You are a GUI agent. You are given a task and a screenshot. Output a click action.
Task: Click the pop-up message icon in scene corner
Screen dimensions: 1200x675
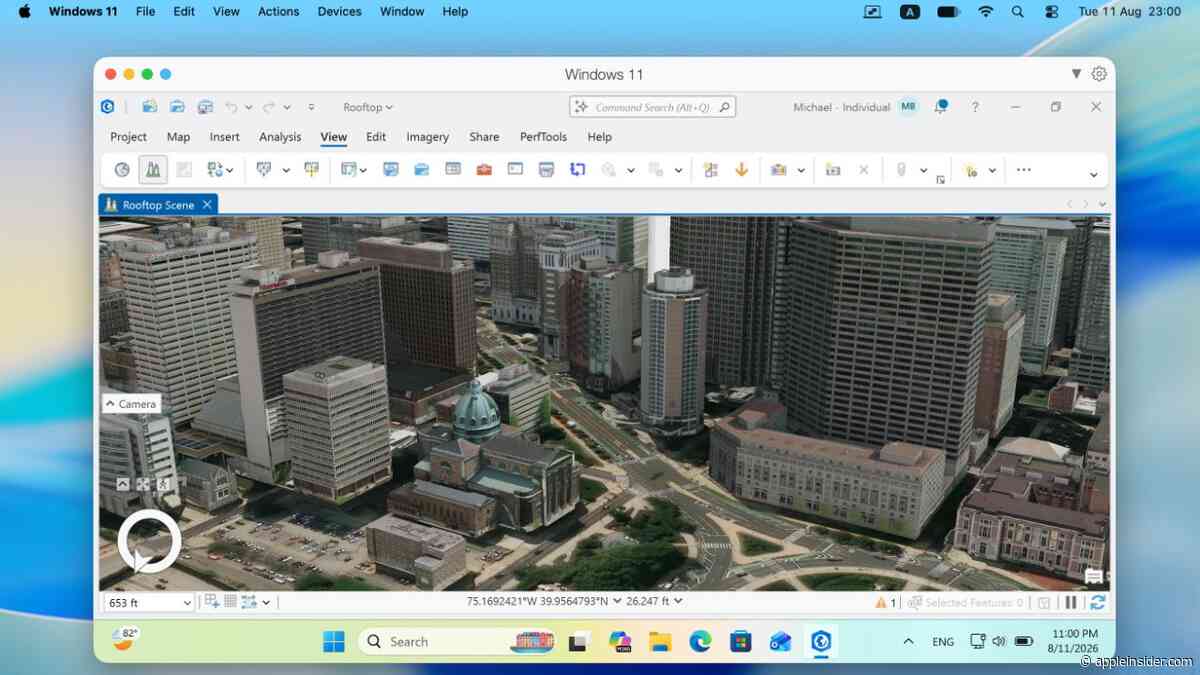[x=1094, y=577]
